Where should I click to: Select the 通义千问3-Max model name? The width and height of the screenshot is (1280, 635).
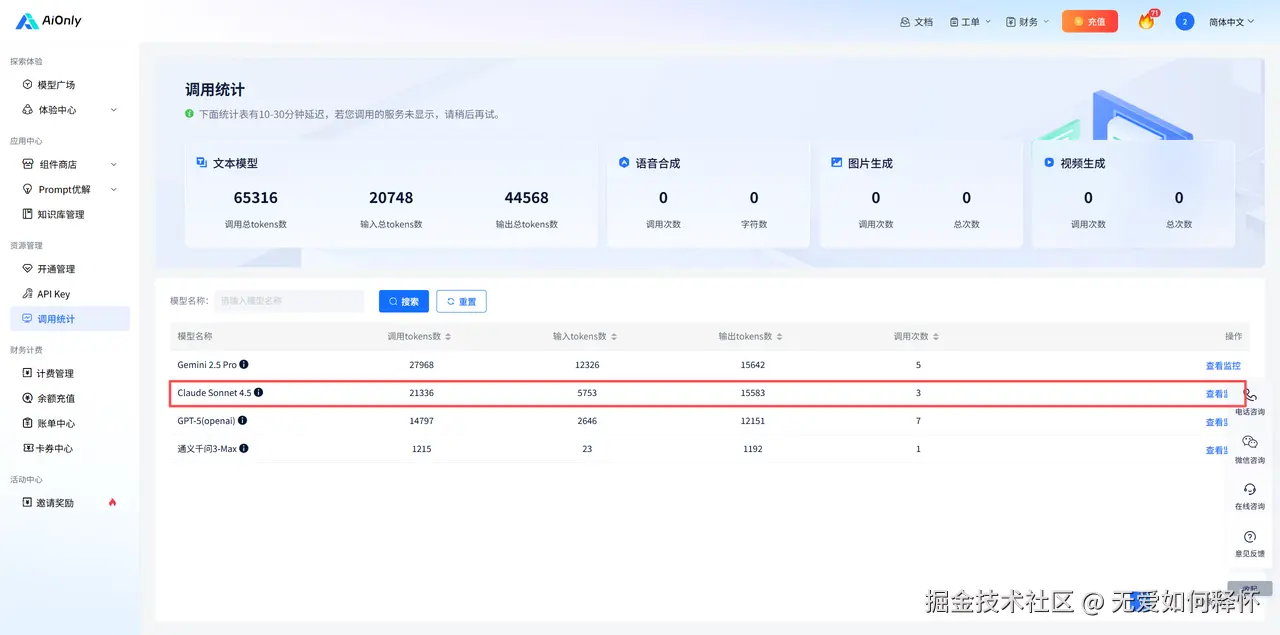(x=207, y=449)
